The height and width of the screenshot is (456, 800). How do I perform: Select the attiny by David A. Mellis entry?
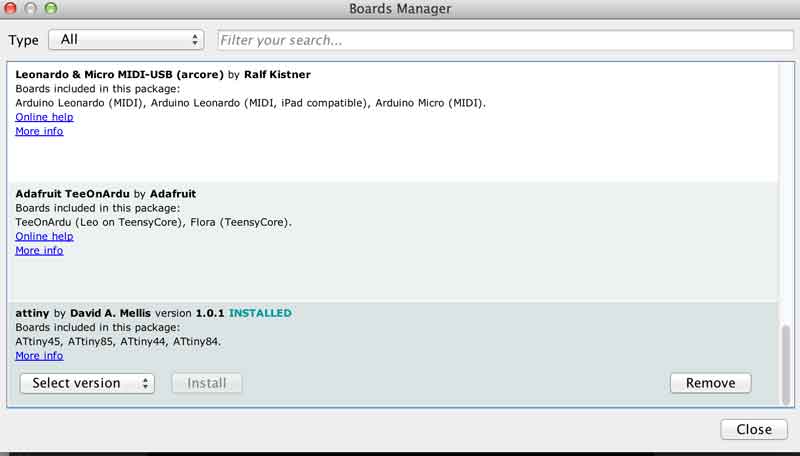(x=392, y=354)
